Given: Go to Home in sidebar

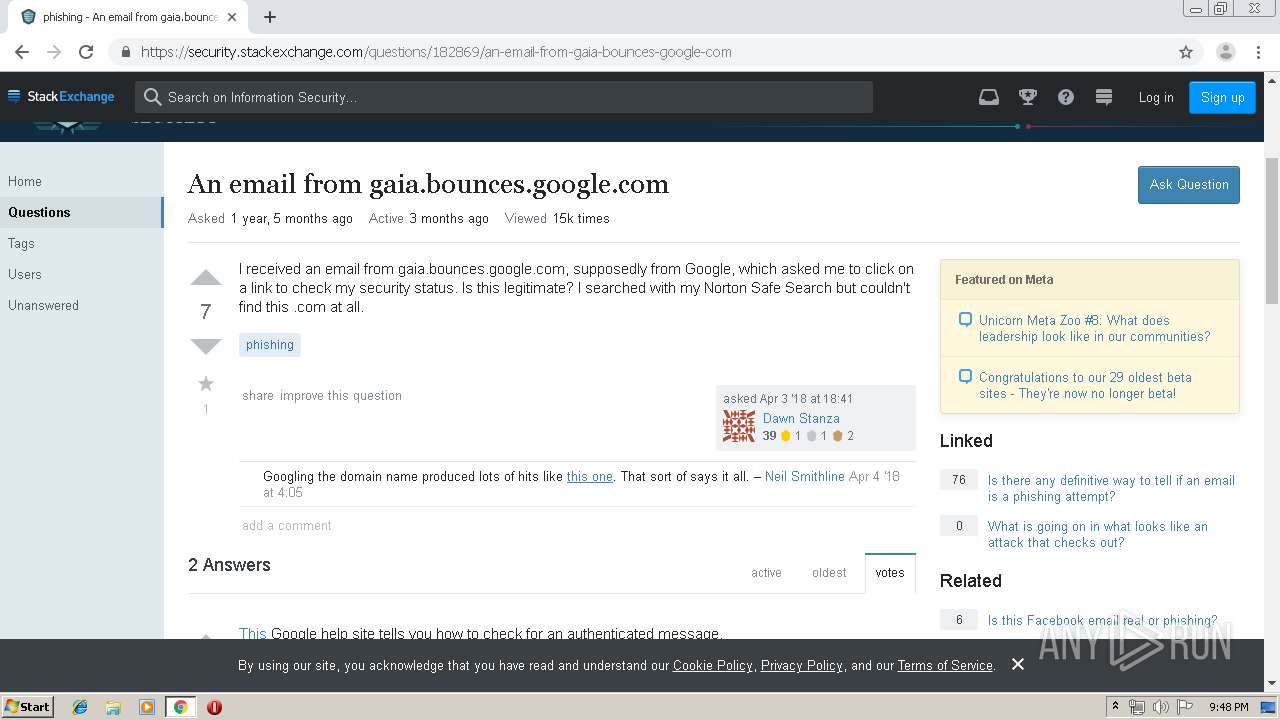Looking at the screenshot, I should coord(25,181).
